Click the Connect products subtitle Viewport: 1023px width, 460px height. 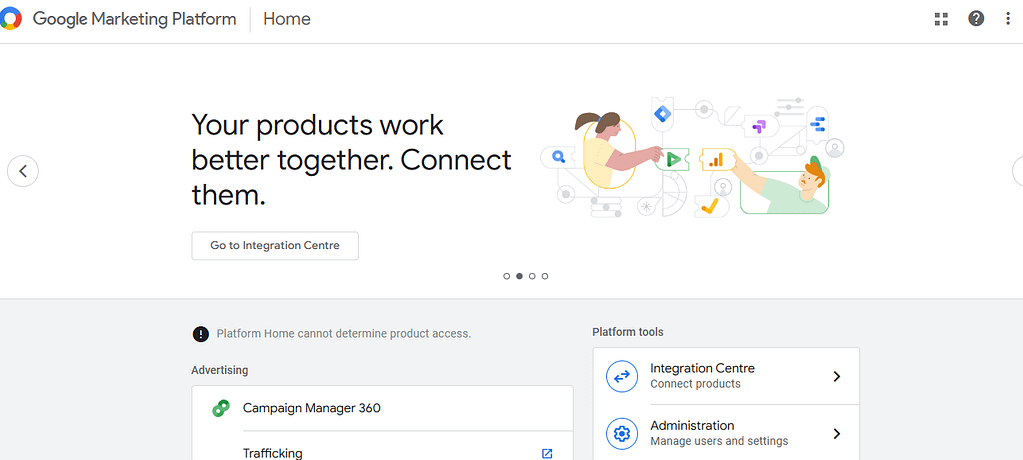click(695, 384)
